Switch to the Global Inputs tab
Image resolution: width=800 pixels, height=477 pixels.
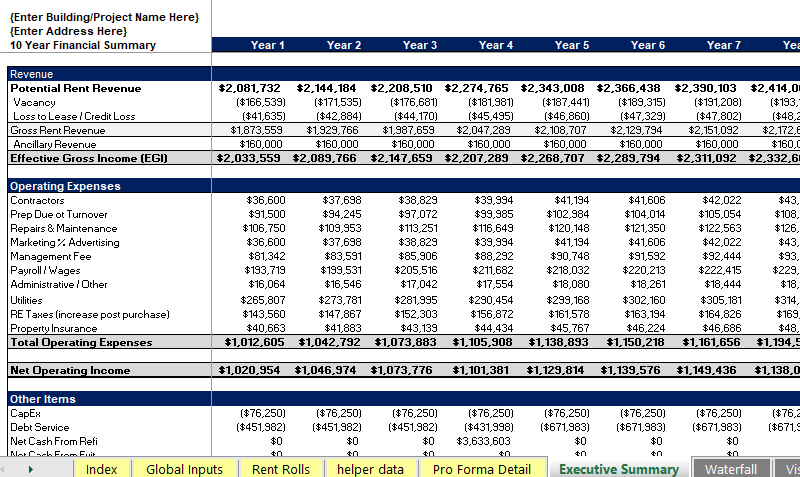pos(184,469)
